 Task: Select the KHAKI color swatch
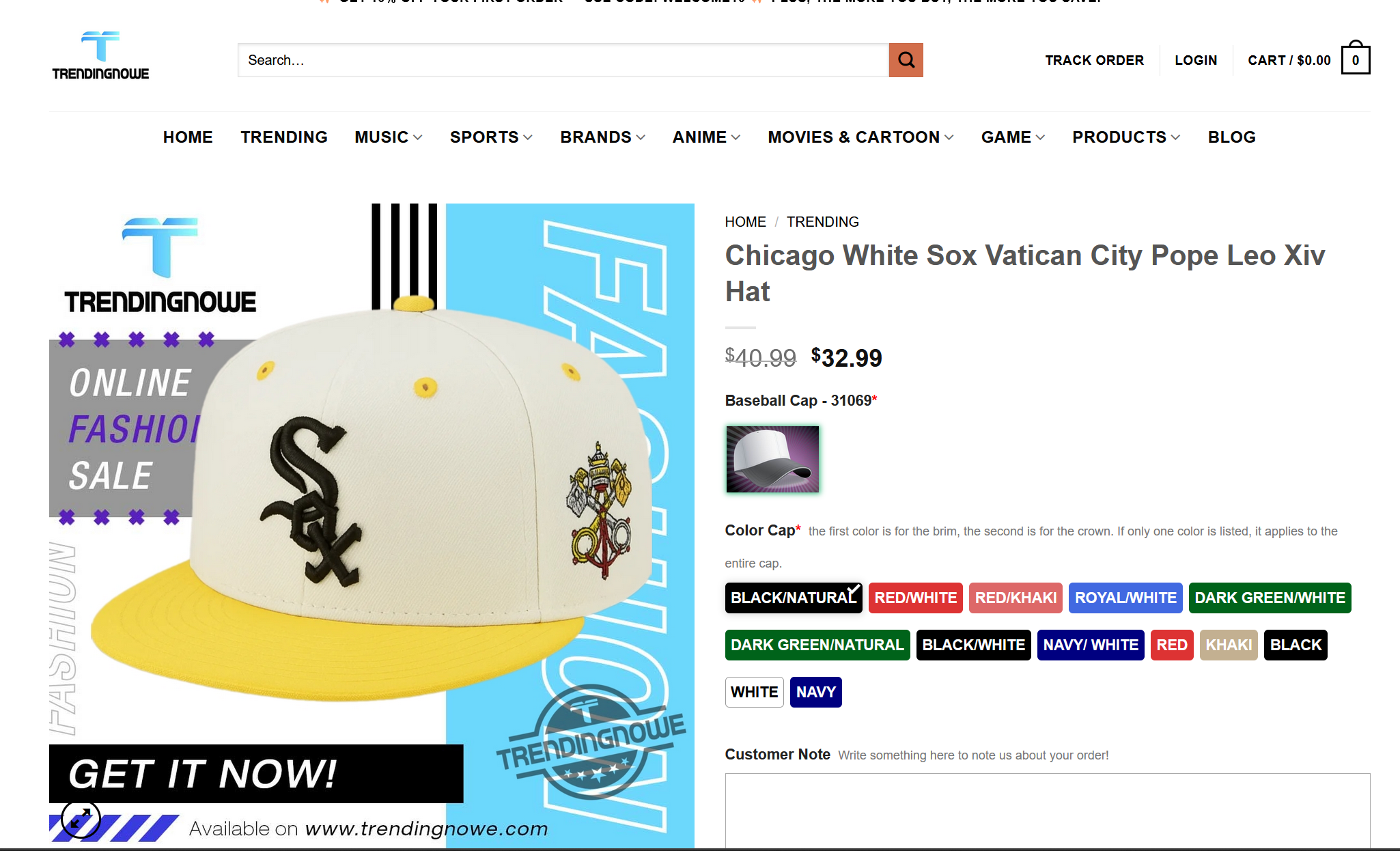[1229, 645]
